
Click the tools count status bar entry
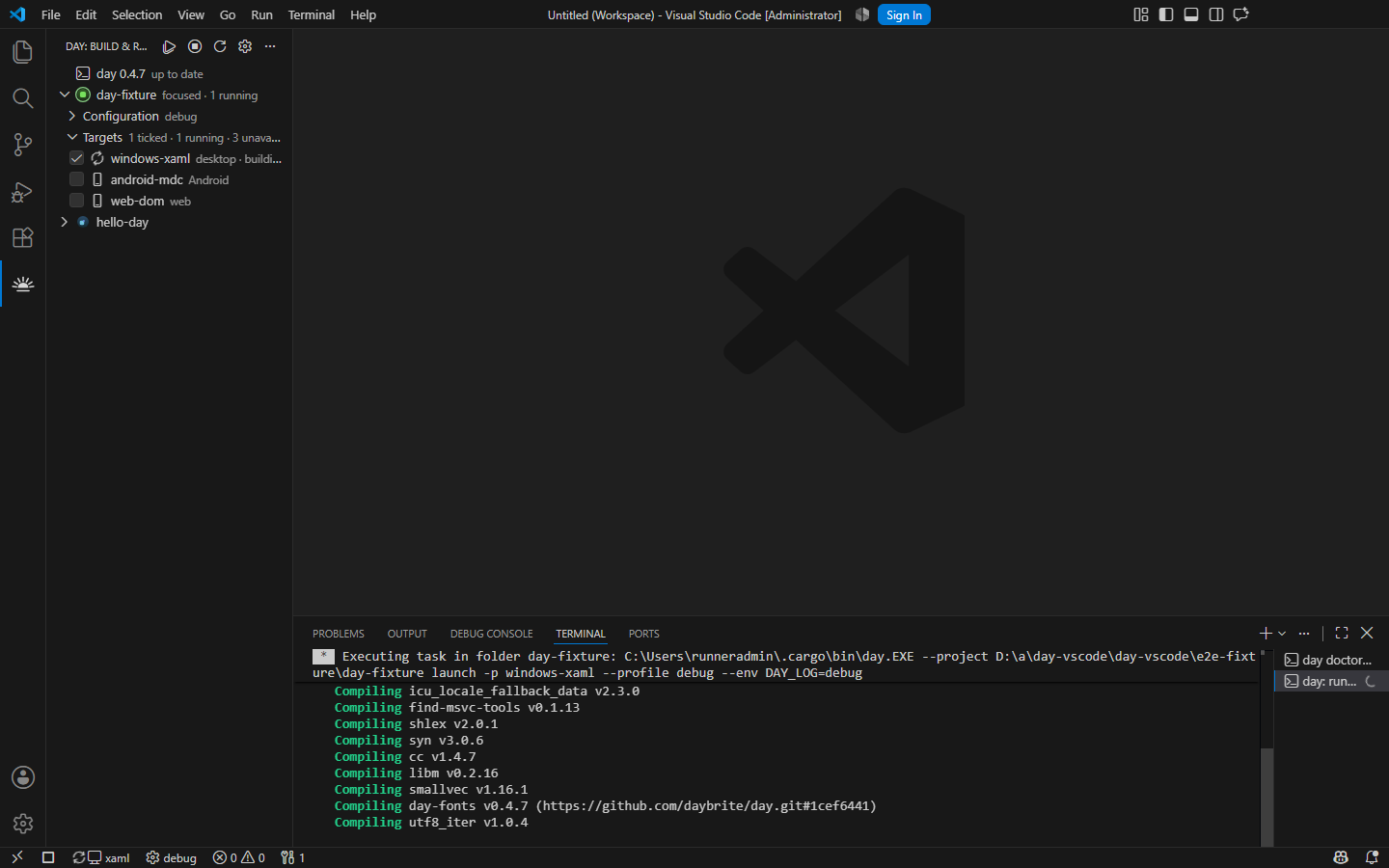293,857
